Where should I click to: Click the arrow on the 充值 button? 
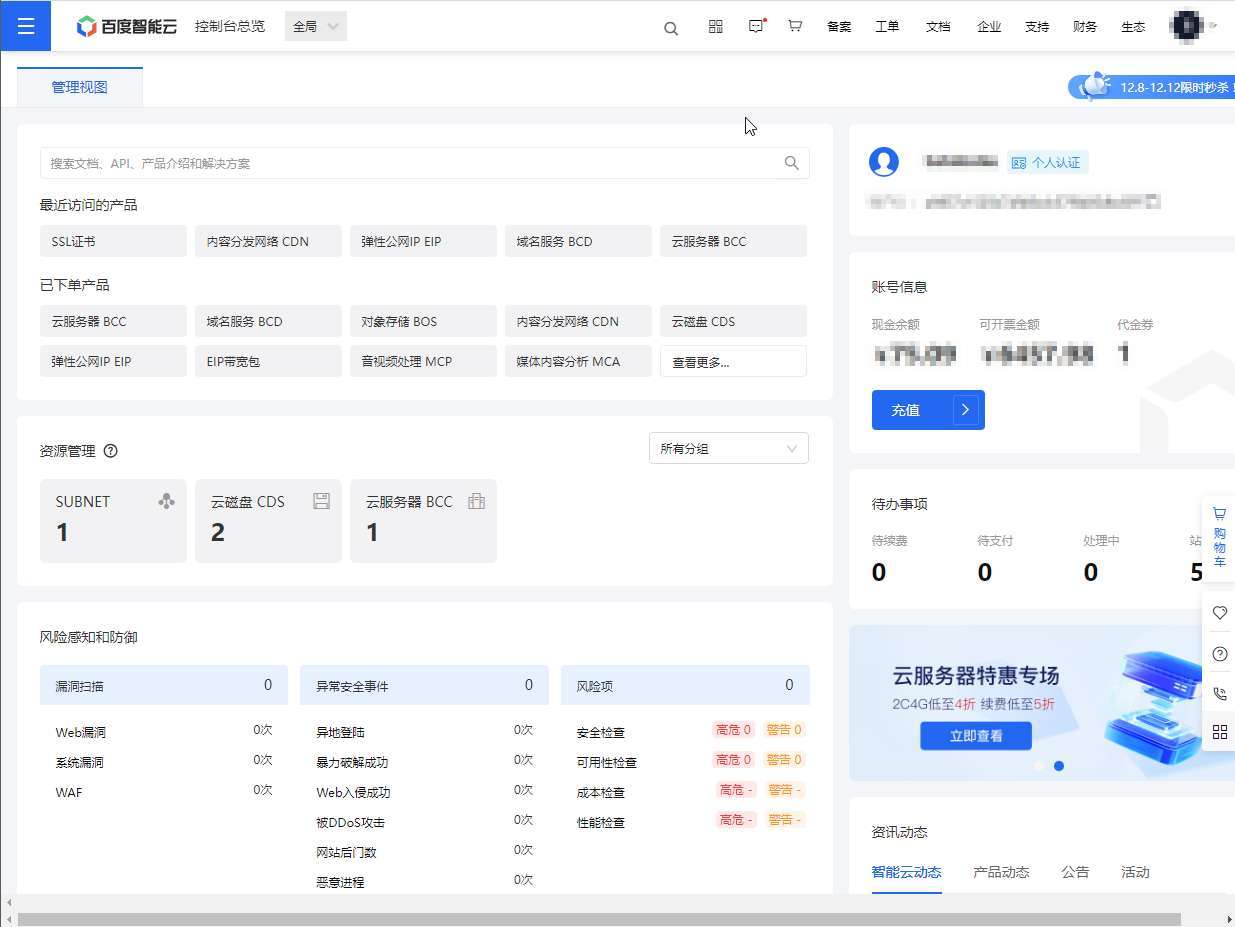click(x=965, y=410)
